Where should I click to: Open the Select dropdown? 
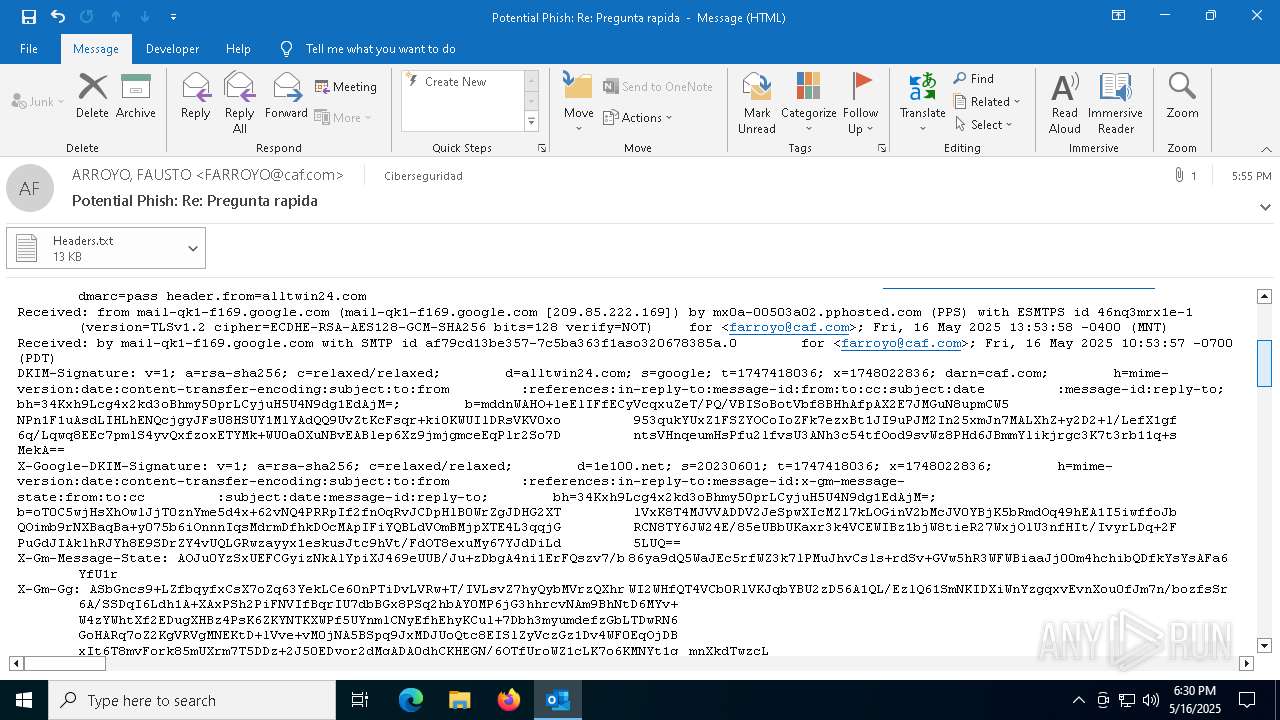[x=984, y=125]
